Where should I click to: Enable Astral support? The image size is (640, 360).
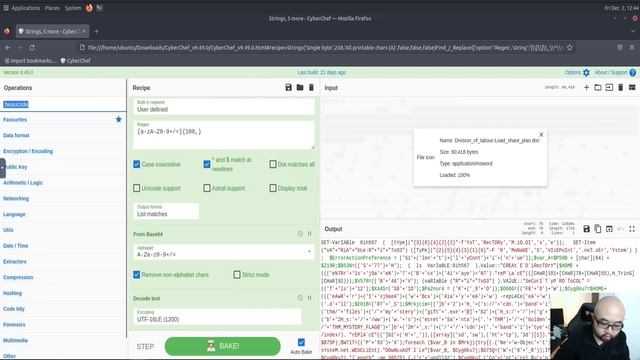pyautogui.click(x=207, y=188)
